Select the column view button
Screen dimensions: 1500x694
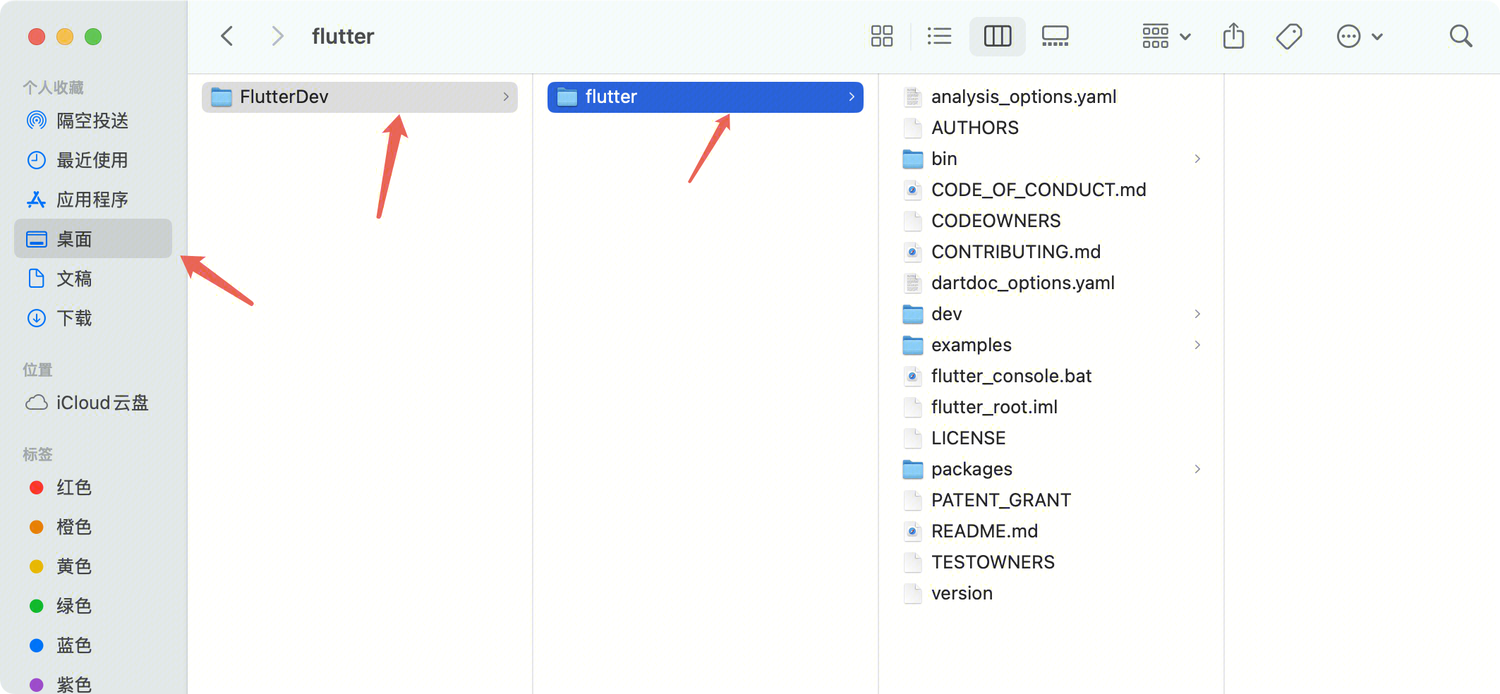(x=997, y=37)
